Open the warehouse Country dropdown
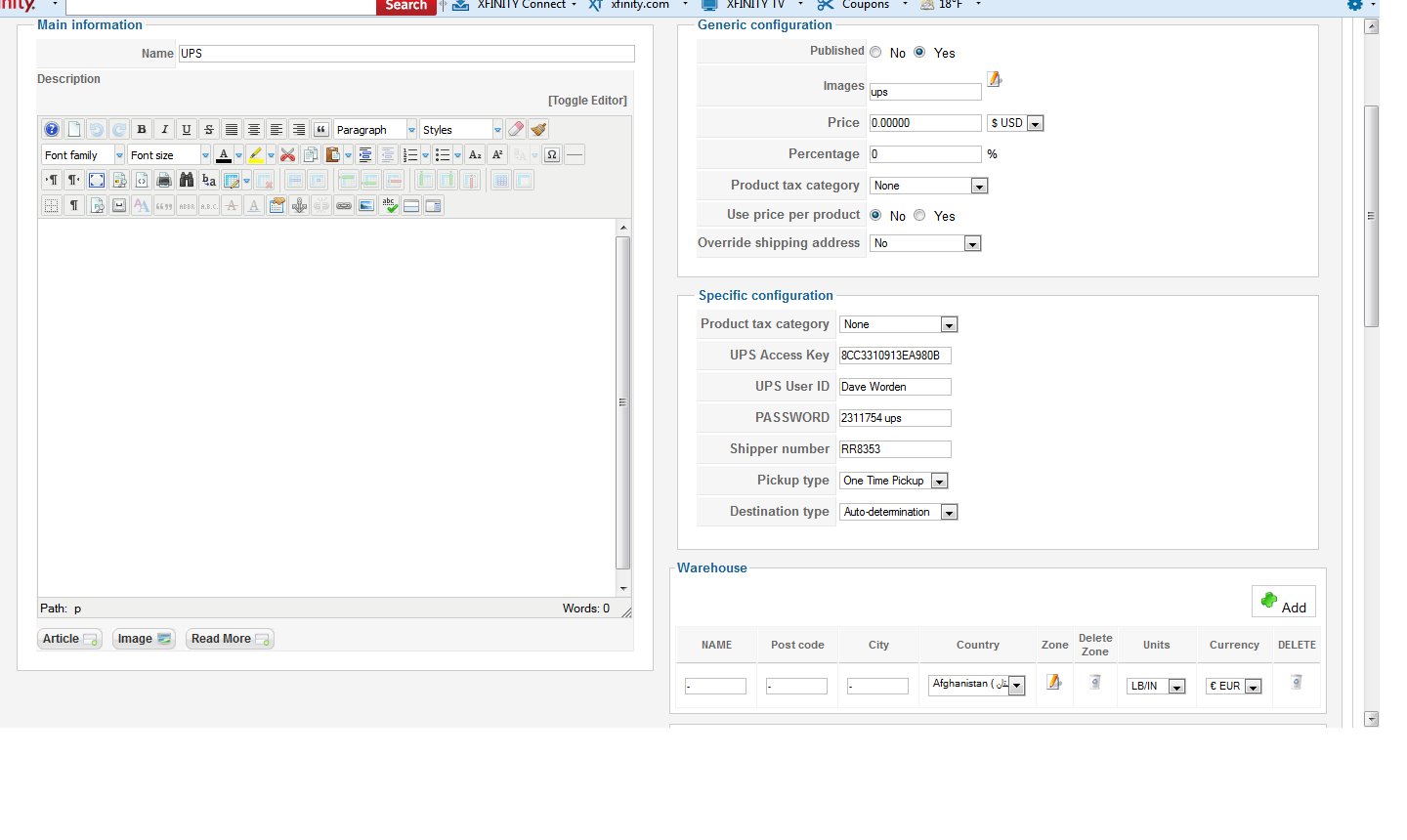The width and height of the screenshot is (1407, 840). point(977,685)
